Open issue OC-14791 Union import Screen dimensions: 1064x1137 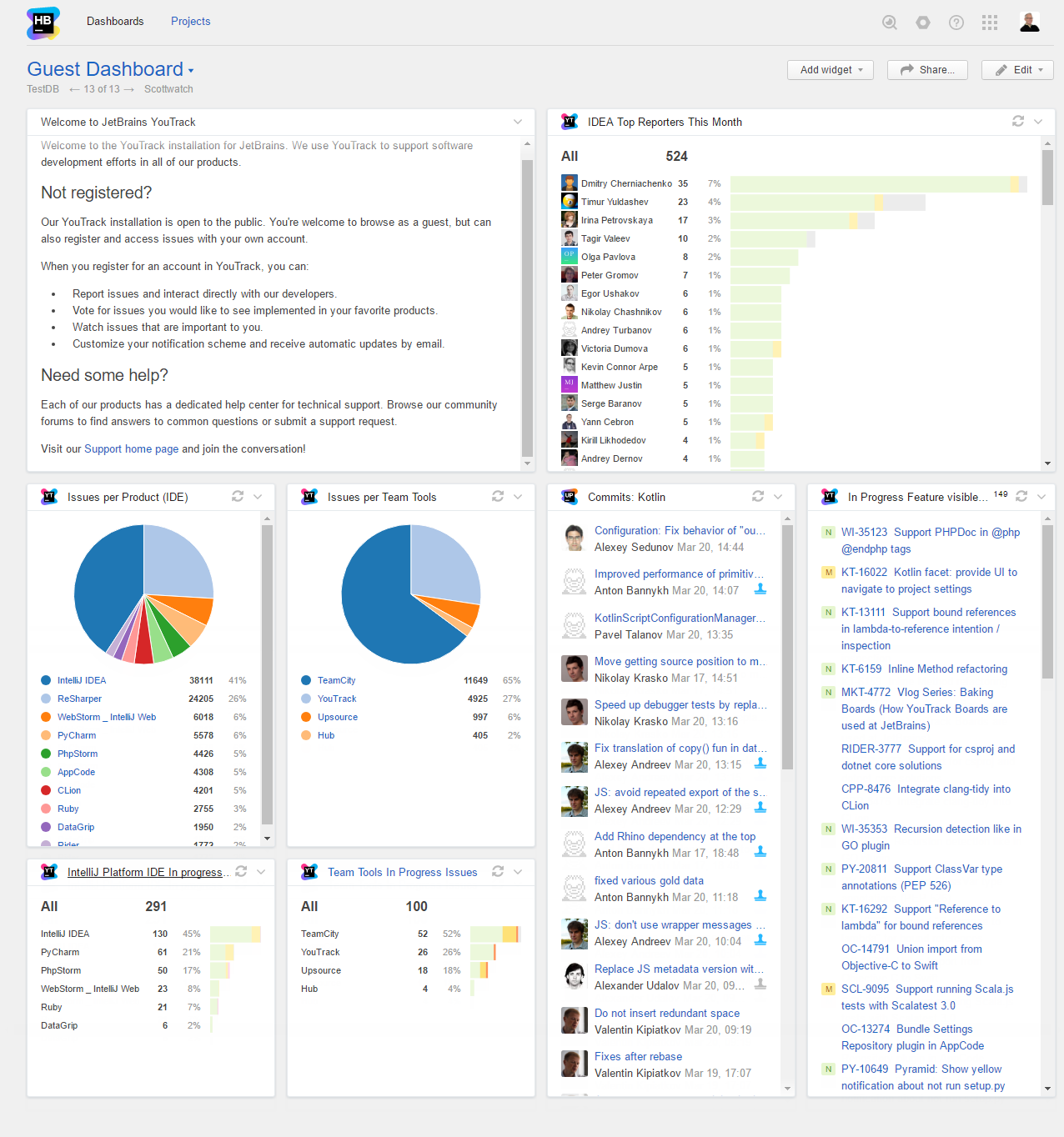(911, 957)
